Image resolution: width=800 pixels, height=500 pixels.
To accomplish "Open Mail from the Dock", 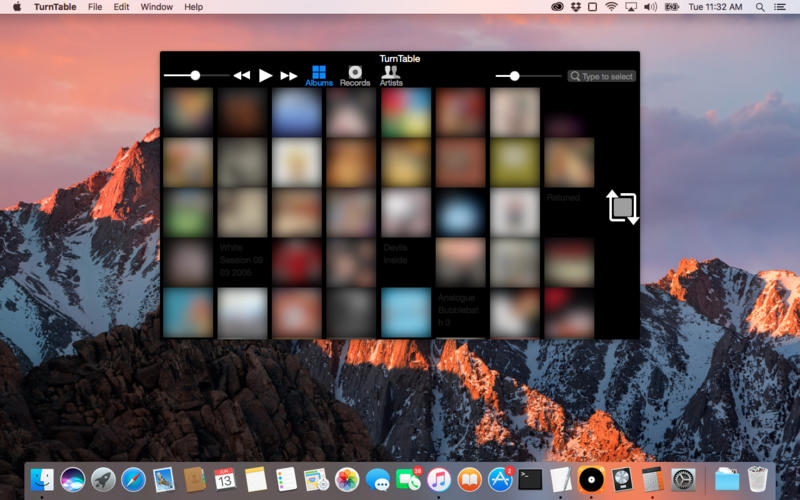I will [x=164, y=480].
